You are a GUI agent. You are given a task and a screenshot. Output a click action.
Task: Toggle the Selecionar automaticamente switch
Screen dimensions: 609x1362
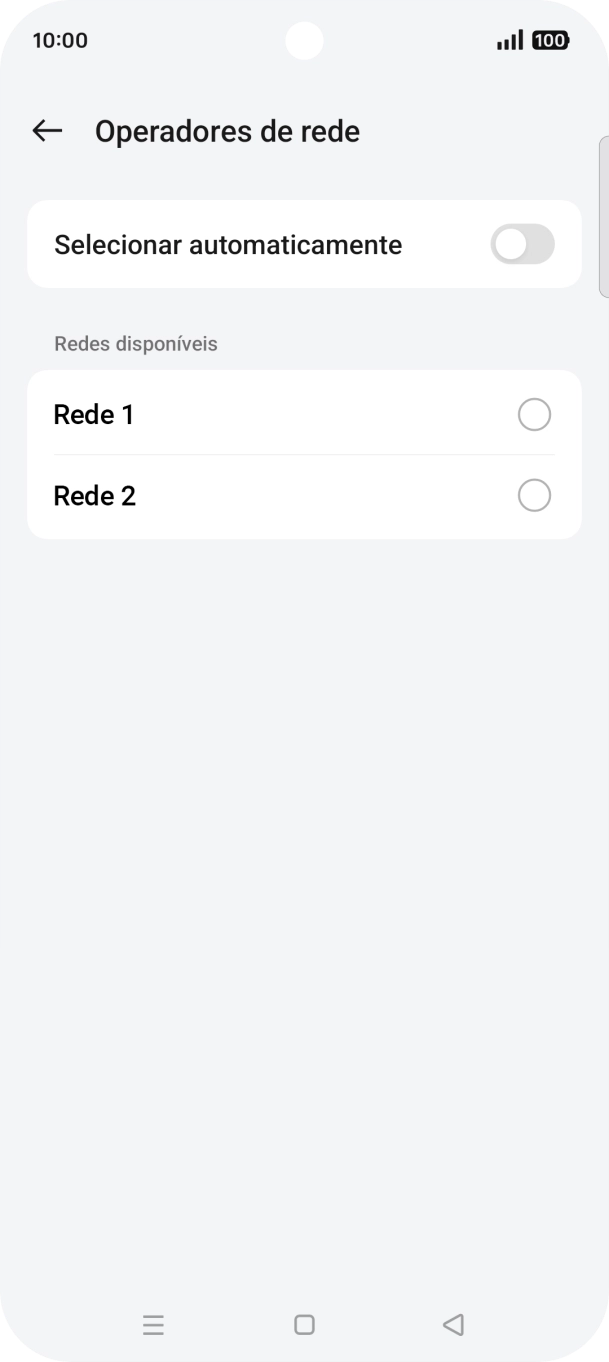click(x=522, y=245)
